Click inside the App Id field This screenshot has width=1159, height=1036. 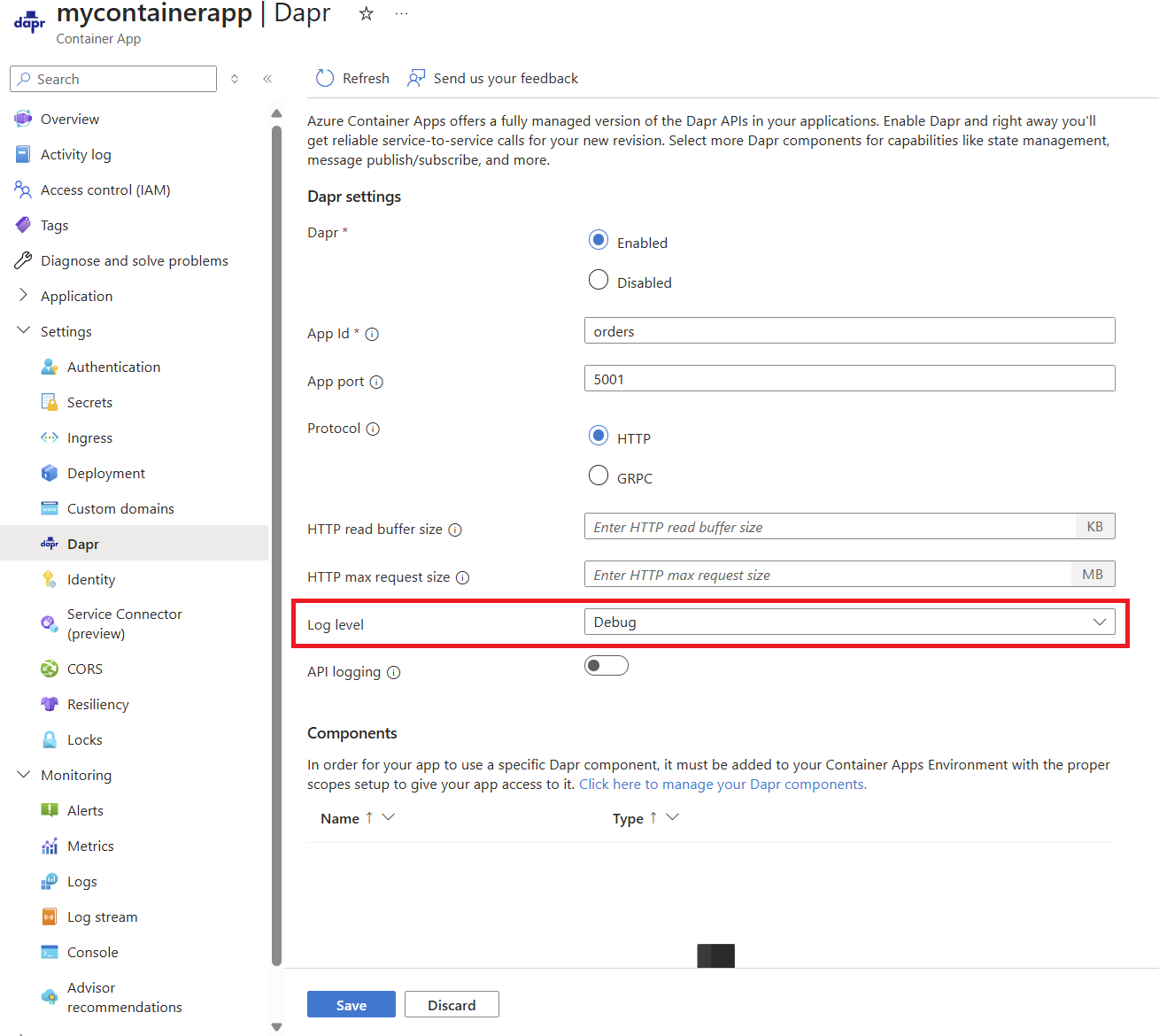coord(848,330)
